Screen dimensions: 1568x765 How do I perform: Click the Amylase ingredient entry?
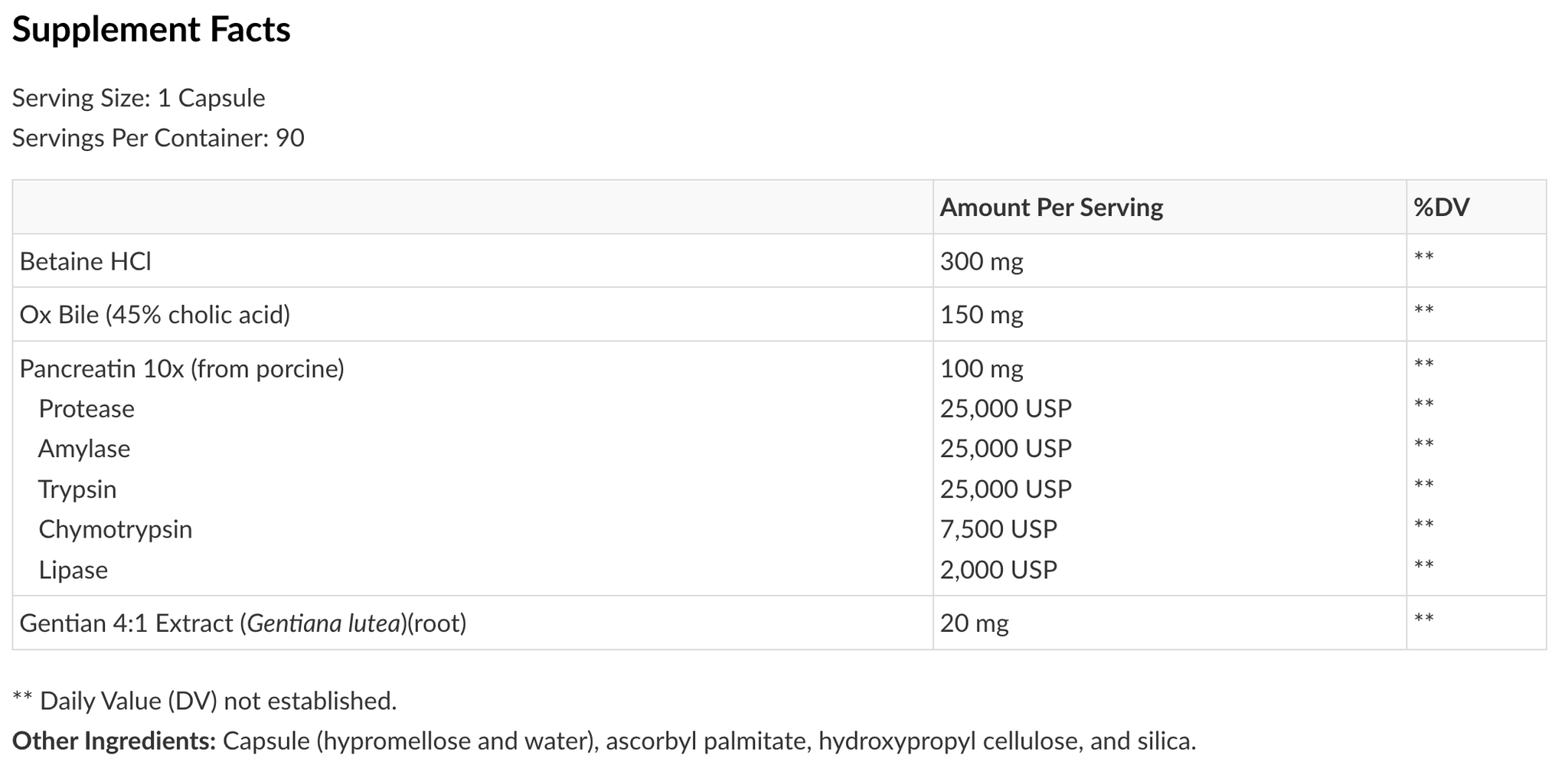pyautogui.click(x=84, y=449)
